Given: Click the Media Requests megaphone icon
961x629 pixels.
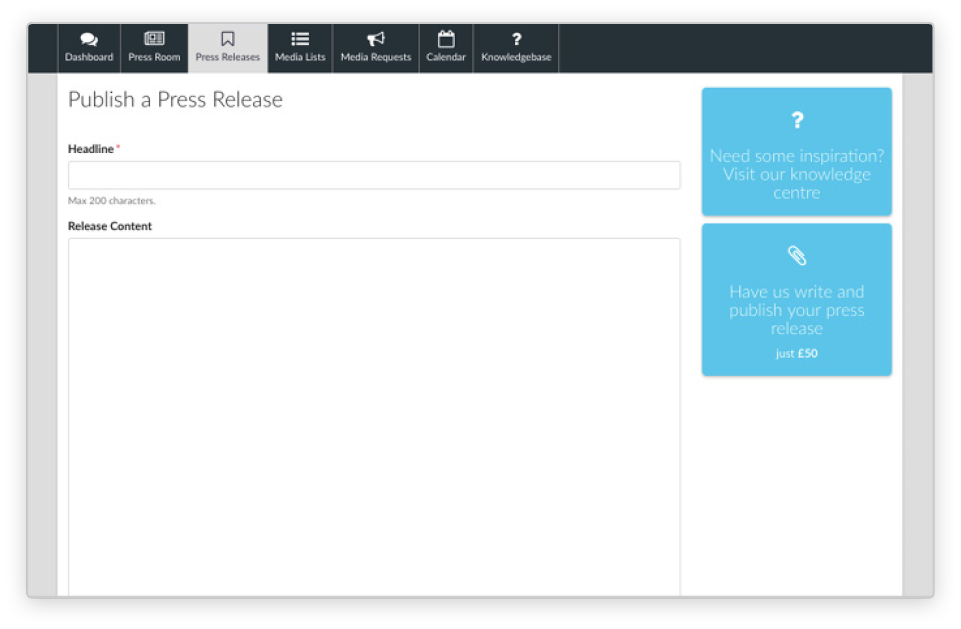Looking at the screenshot, I should pos(376,39).
